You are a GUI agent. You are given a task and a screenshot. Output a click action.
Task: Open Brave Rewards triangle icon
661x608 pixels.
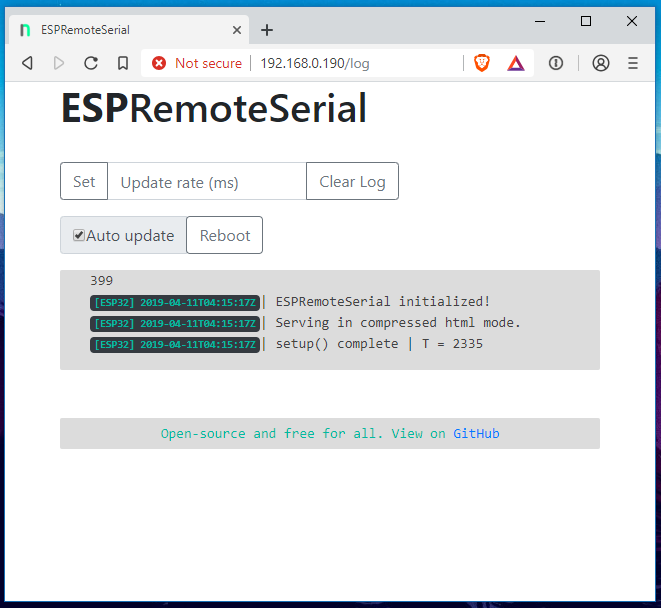pos(516,63)
